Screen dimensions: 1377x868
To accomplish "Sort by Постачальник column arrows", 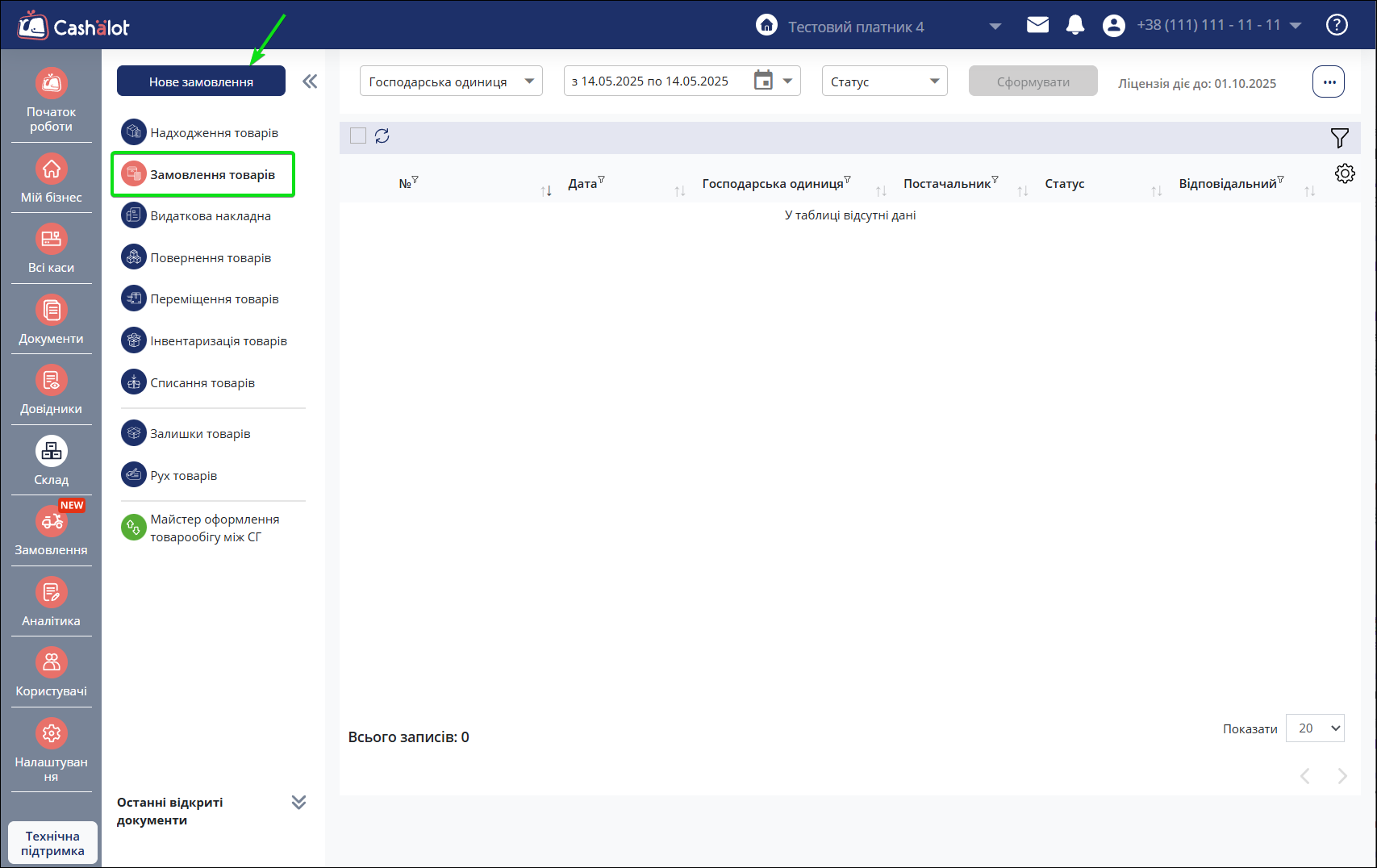I will pos(1023,191).
